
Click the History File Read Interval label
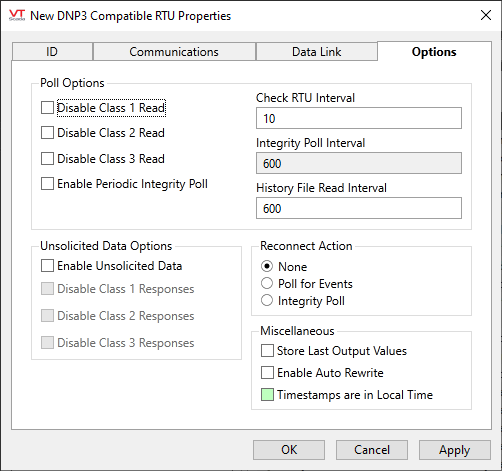pyautogui.click(x=321, y=188)
